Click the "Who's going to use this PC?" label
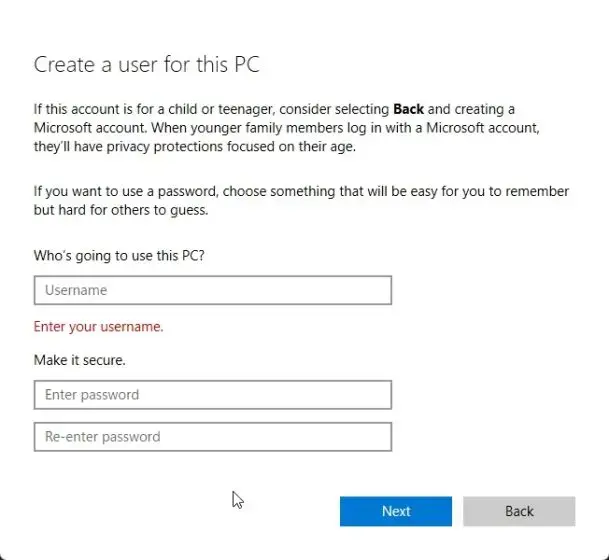 click(119, 254)
